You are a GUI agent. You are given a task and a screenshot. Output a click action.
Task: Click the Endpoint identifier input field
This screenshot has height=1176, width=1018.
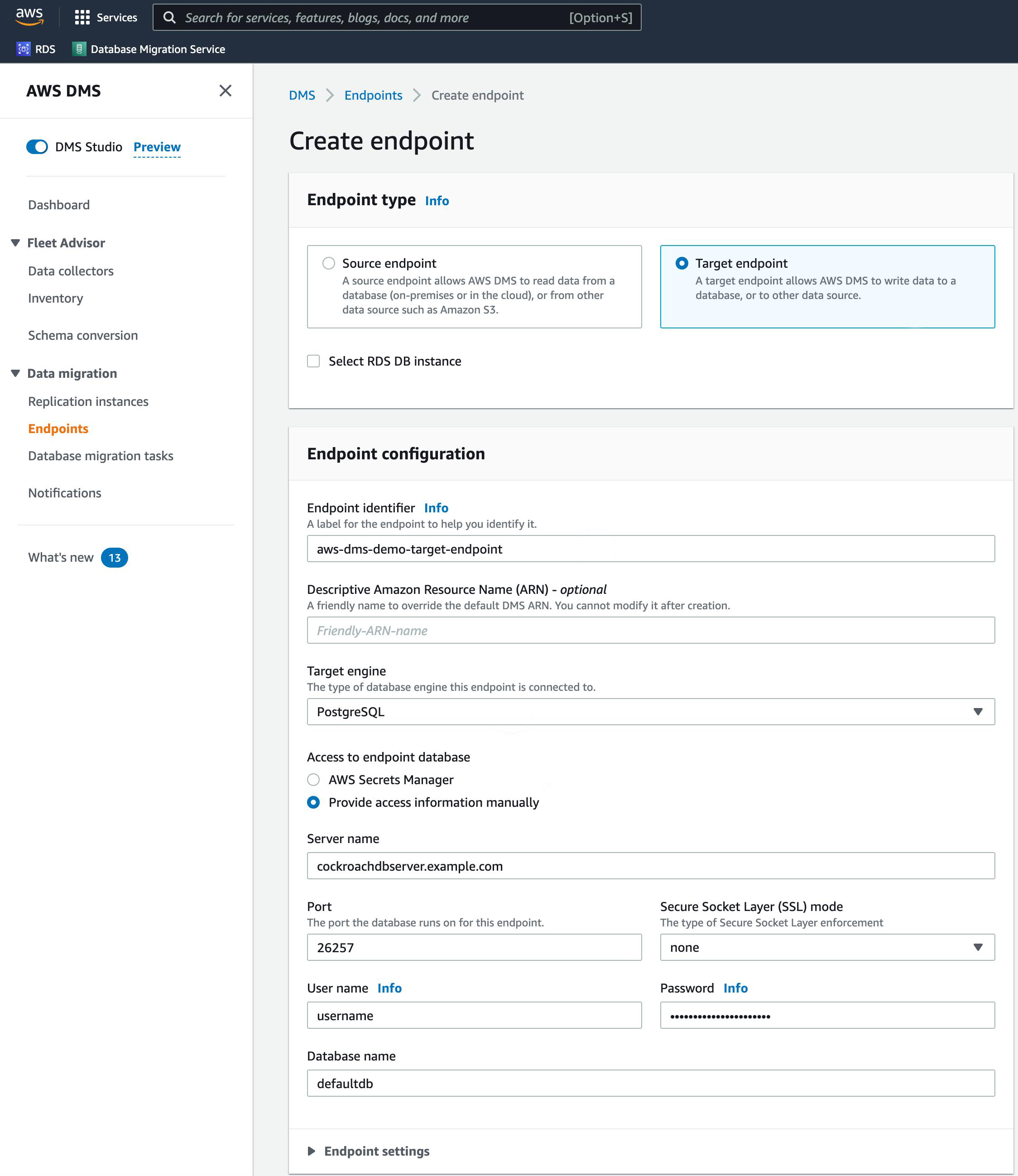point(651,548)
